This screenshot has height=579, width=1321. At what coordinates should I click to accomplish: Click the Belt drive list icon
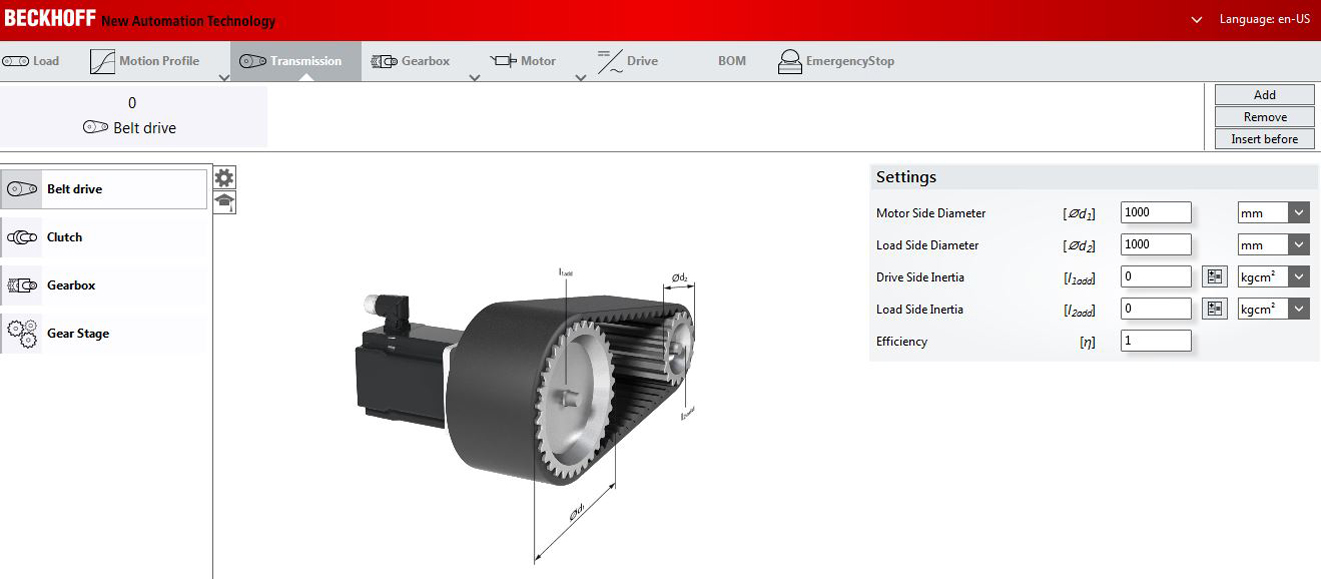(22, 189)
